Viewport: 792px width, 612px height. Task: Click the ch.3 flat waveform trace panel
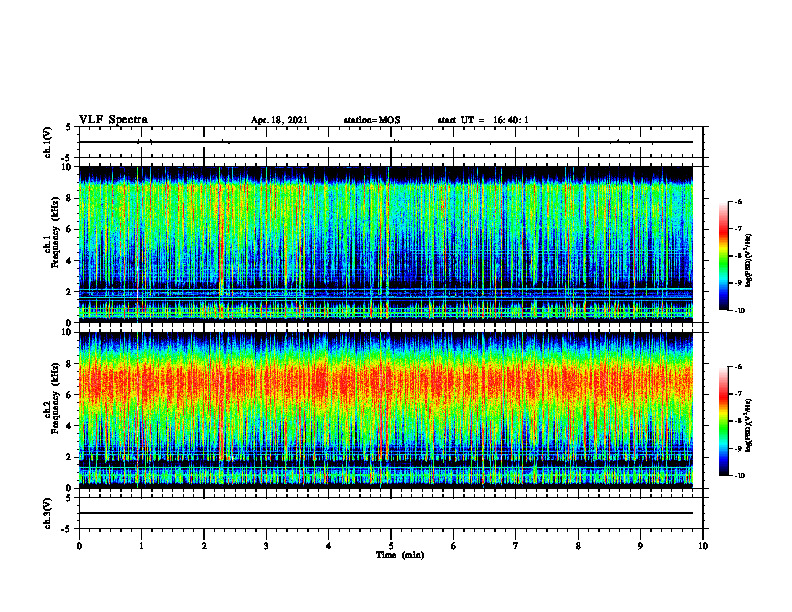[391, 513]
